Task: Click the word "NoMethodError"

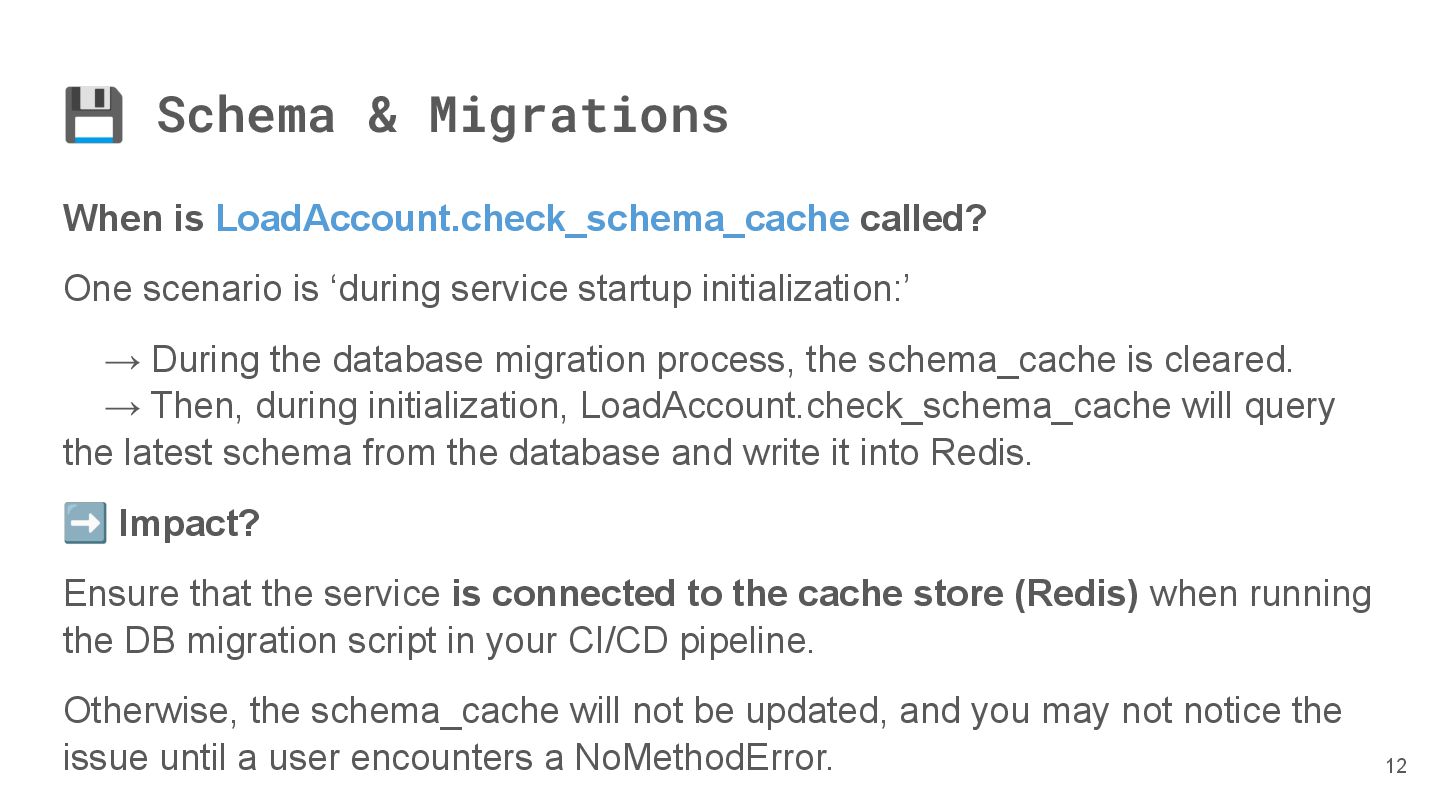Action: tap(702, 758)
